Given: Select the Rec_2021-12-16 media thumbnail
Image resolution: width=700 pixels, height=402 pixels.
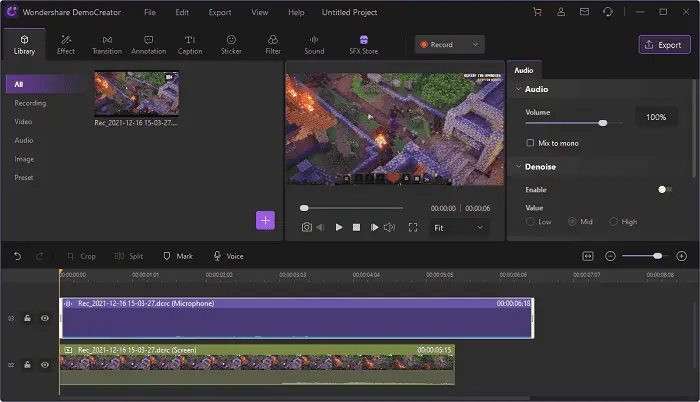Looking at the screenshot, I should 136,94.
